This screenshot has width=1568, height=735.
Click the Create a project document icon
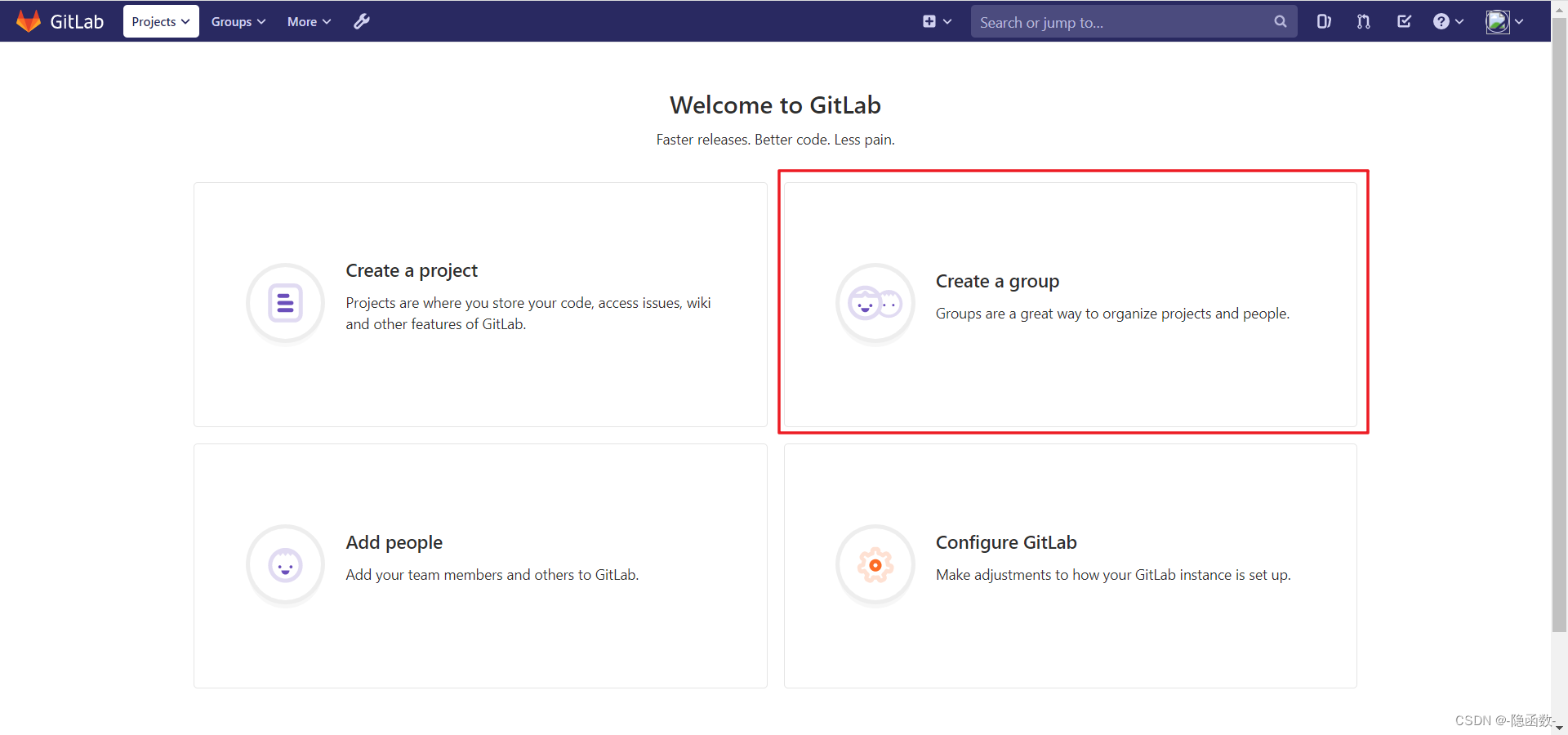pyautogui.click(x=286, y=303)
